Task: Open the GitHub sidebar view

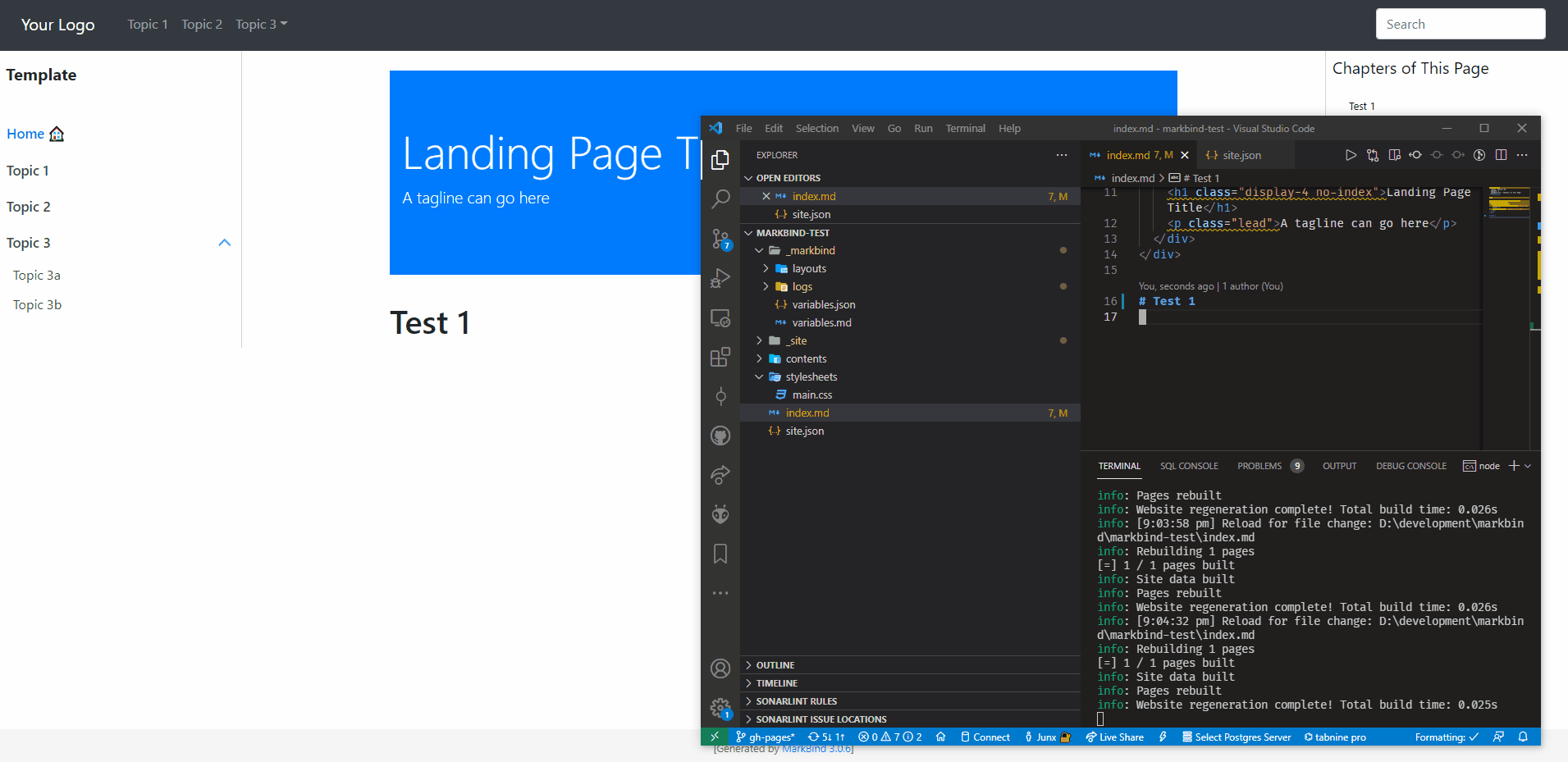Action: coord(720,436)
